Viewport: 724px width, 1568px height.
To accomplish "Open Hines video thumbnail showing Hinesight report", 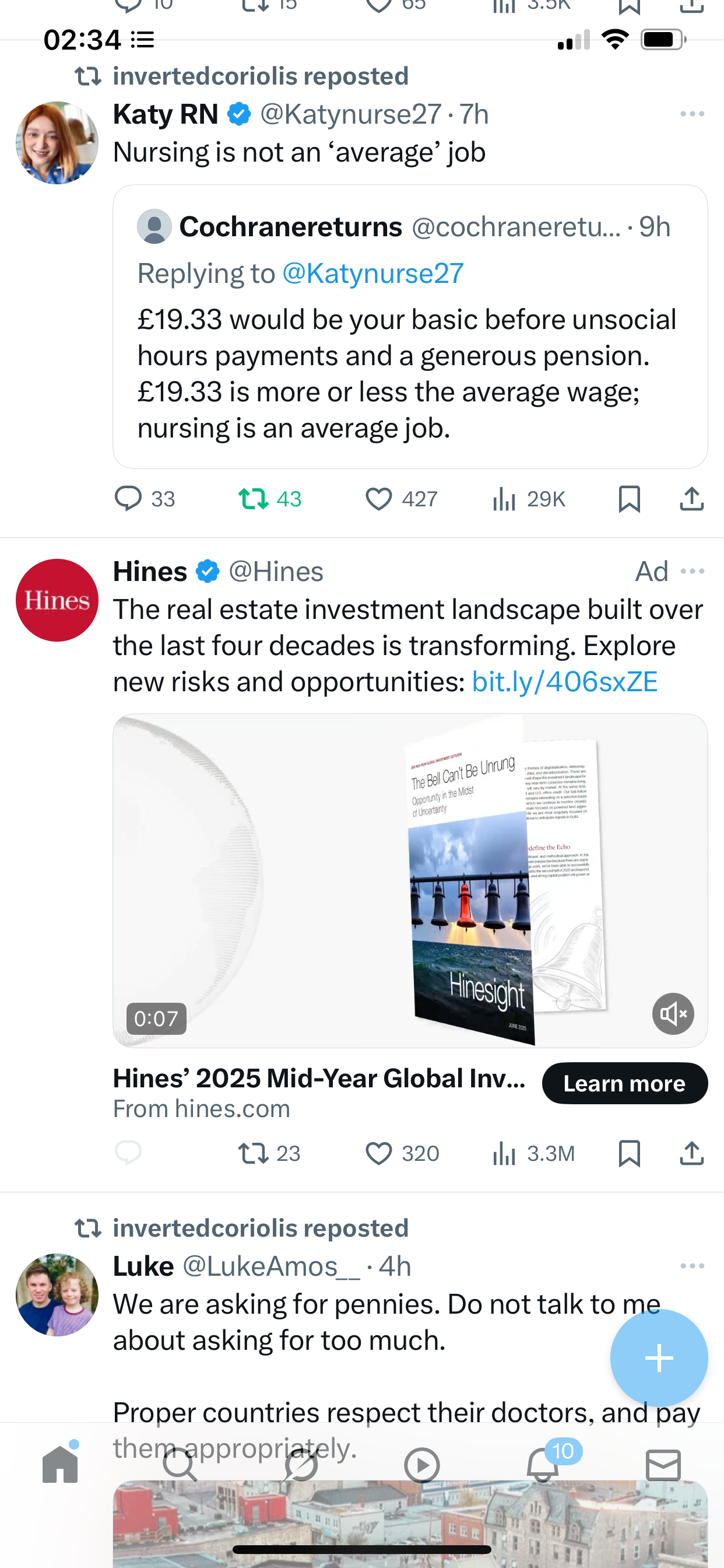I will coord(410,880).
